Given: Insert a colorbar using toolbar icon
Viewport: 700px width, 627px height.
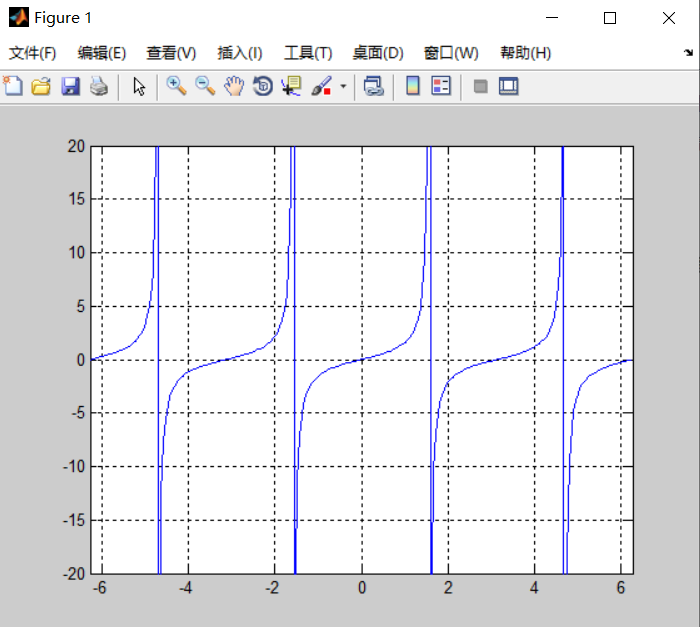Looking at the screenshot, I should click(x=413, y=86).
